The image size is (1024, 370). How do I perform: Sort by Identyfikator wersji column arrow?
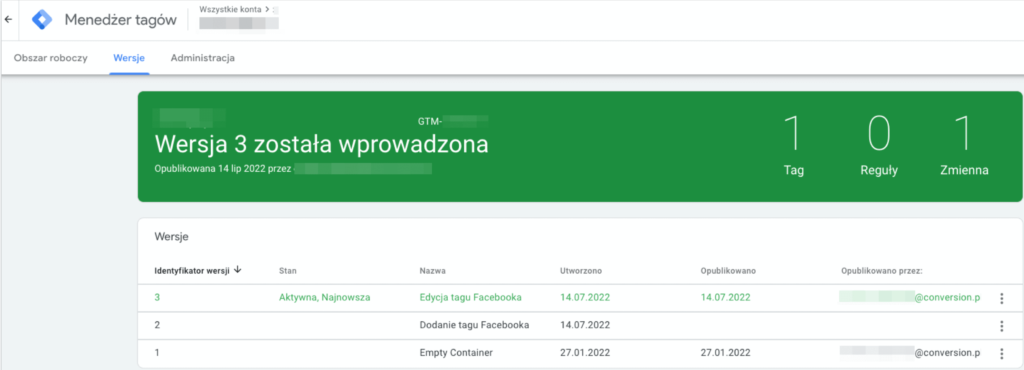tap(237, 270)
